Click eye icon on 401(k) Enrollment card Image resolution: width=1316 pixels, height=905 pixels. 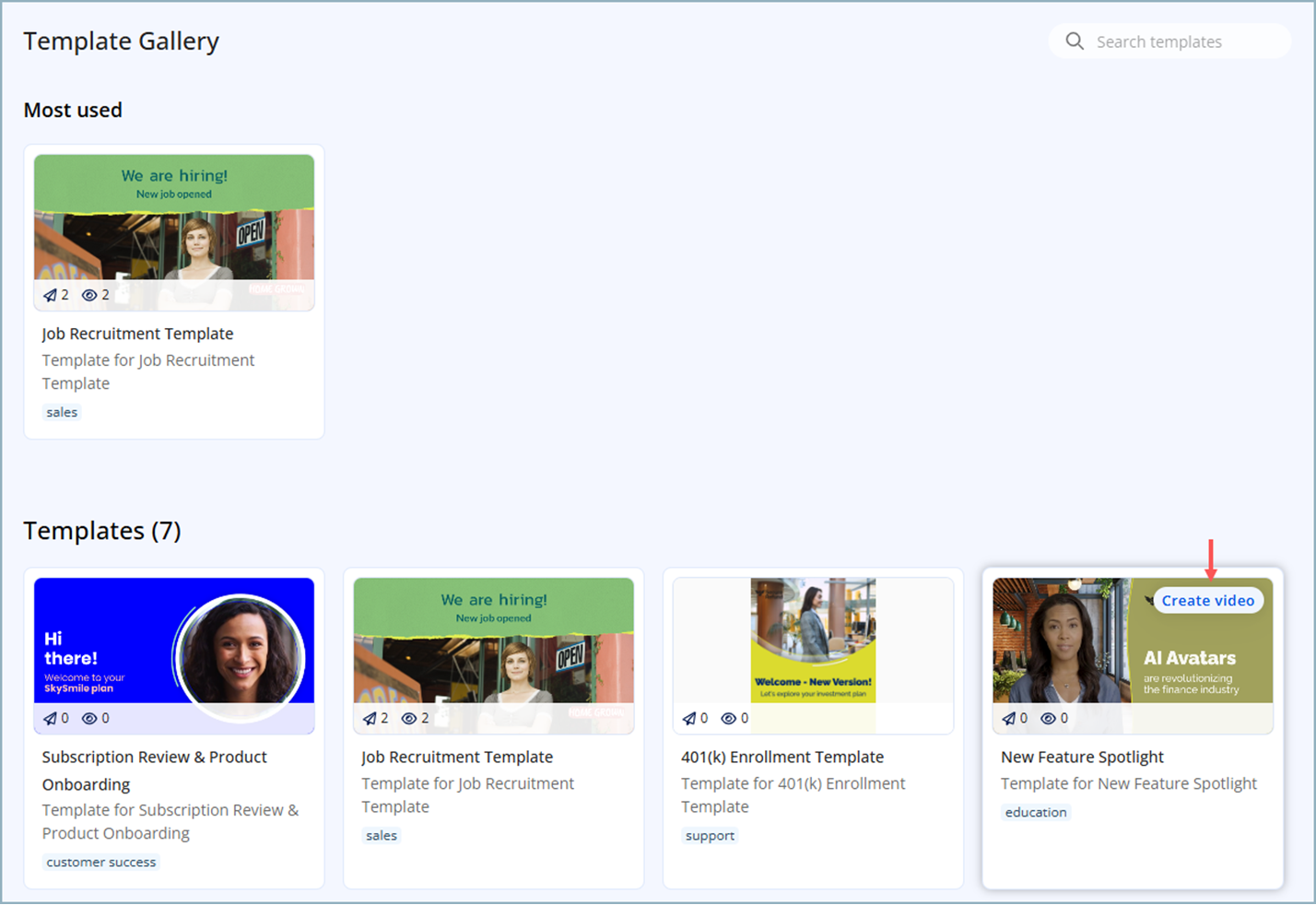[728, 718]
